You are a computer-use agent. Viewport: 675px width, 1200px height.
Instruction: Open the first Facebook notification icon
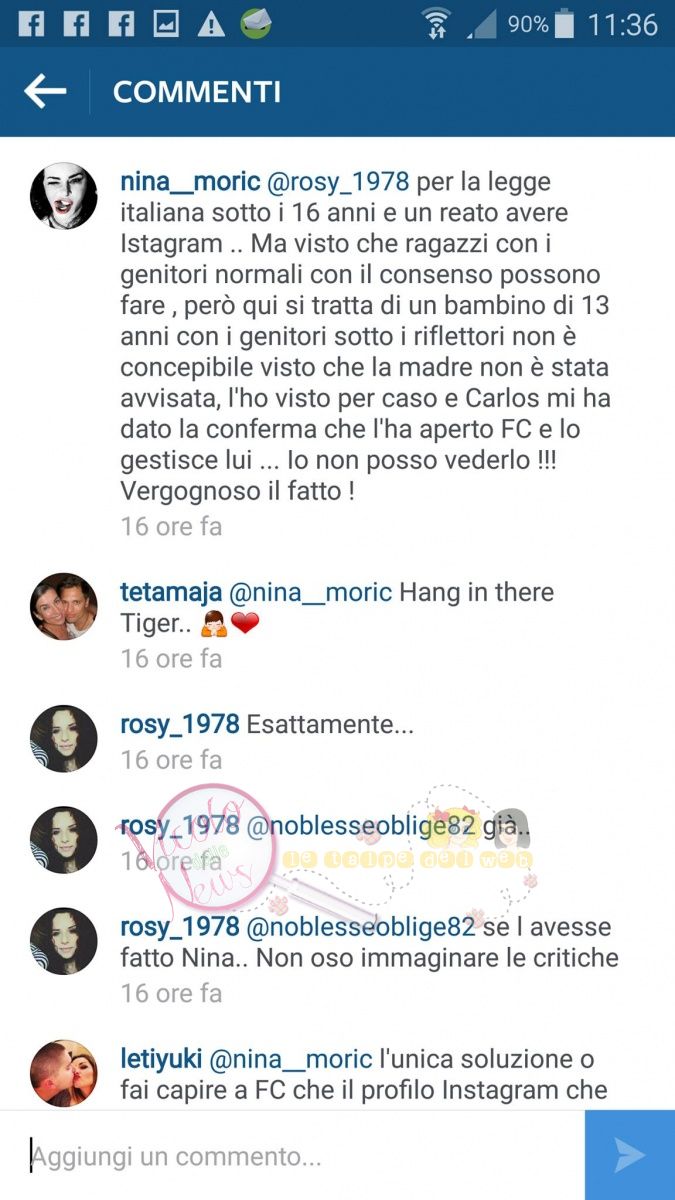tap(32, 24)
